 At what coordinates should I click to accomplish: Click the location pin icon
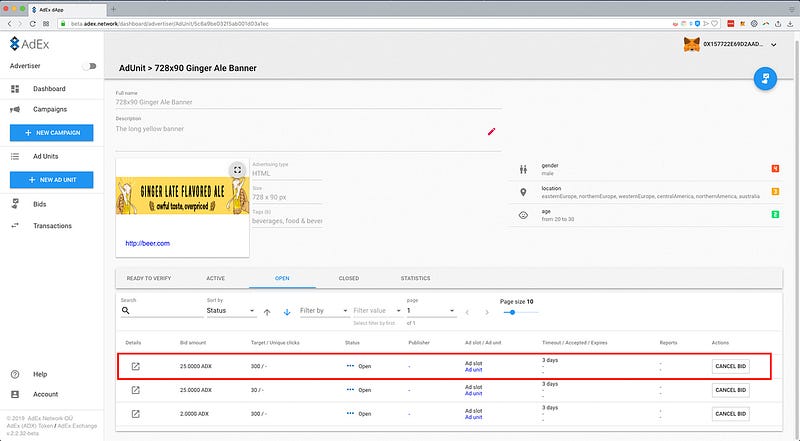tap(523, 192)
